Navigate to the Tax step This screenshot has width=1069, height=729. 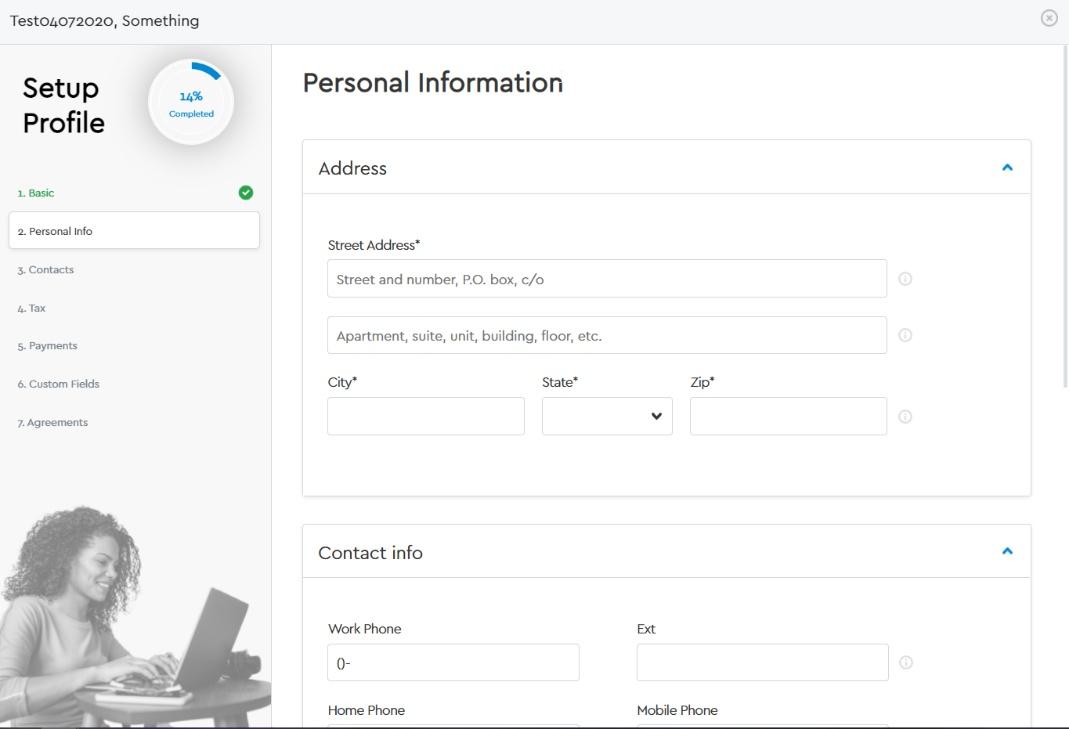32,308
